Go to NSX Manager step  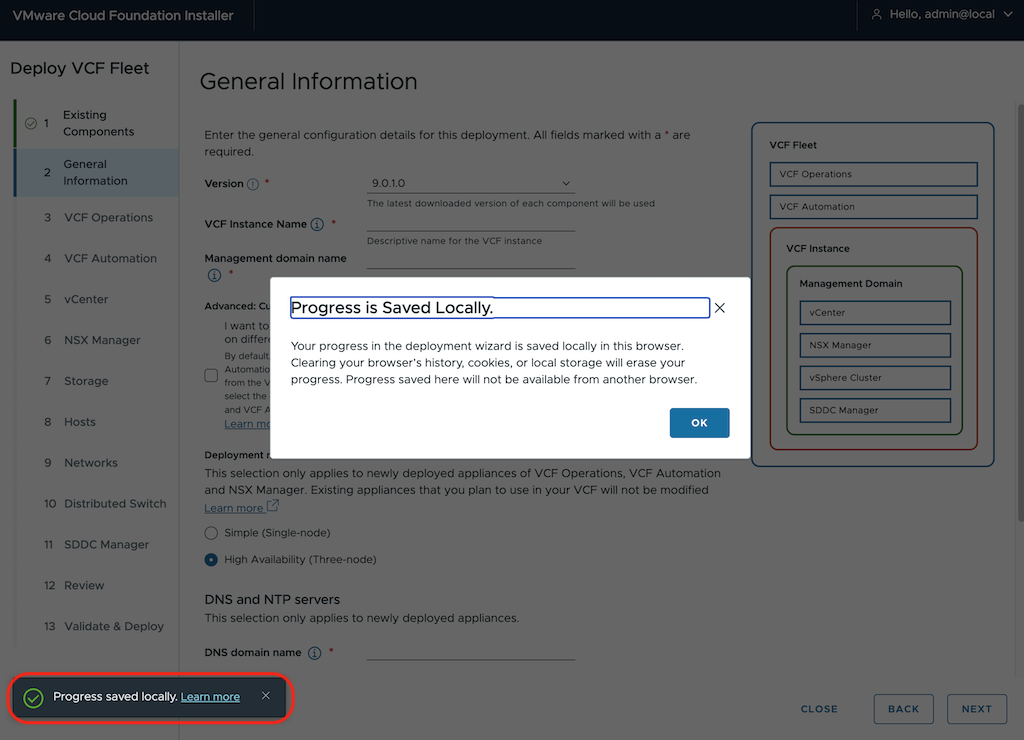[x=102, y=340]
